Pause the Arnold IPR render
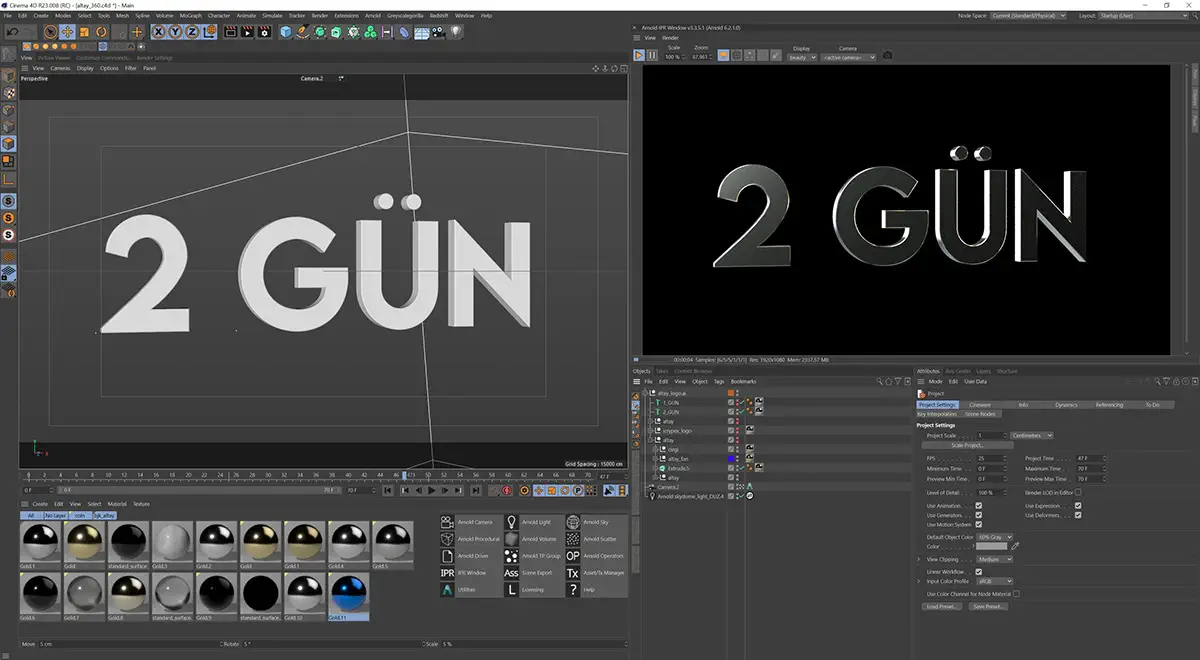 point(652,56)
